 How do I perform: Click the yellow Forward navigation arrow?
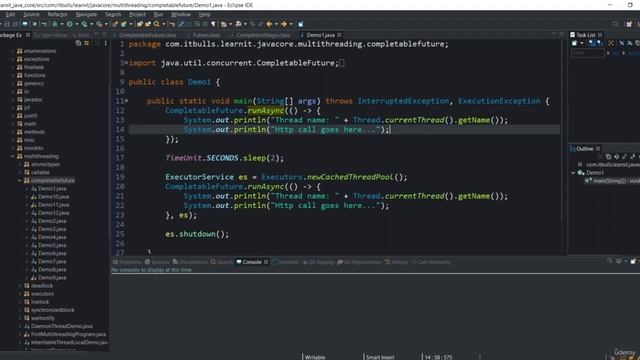point(284,24)
